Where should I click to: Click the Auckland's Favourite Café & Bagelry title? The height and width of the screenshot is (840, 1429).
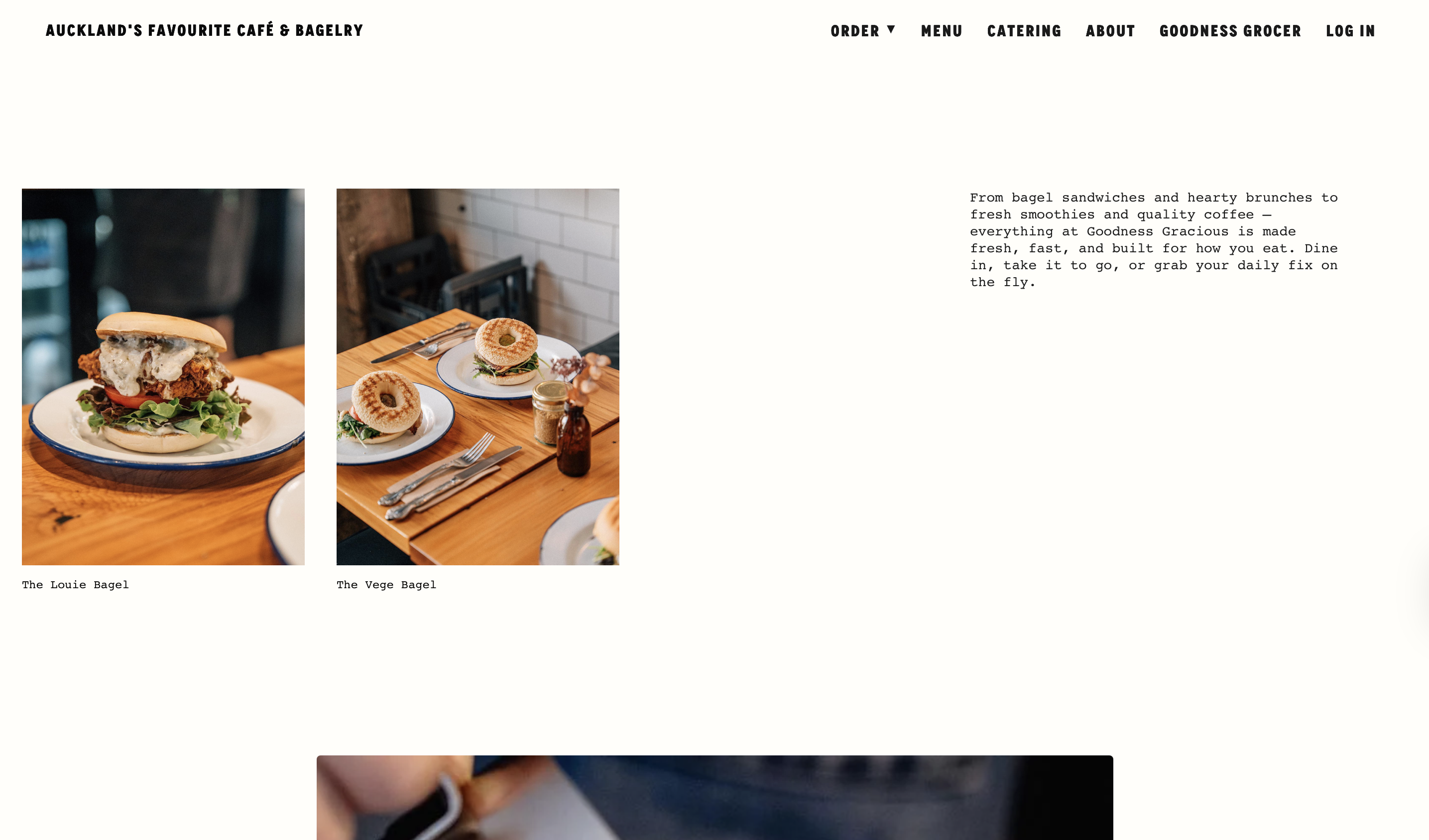[x=204, y=30]
